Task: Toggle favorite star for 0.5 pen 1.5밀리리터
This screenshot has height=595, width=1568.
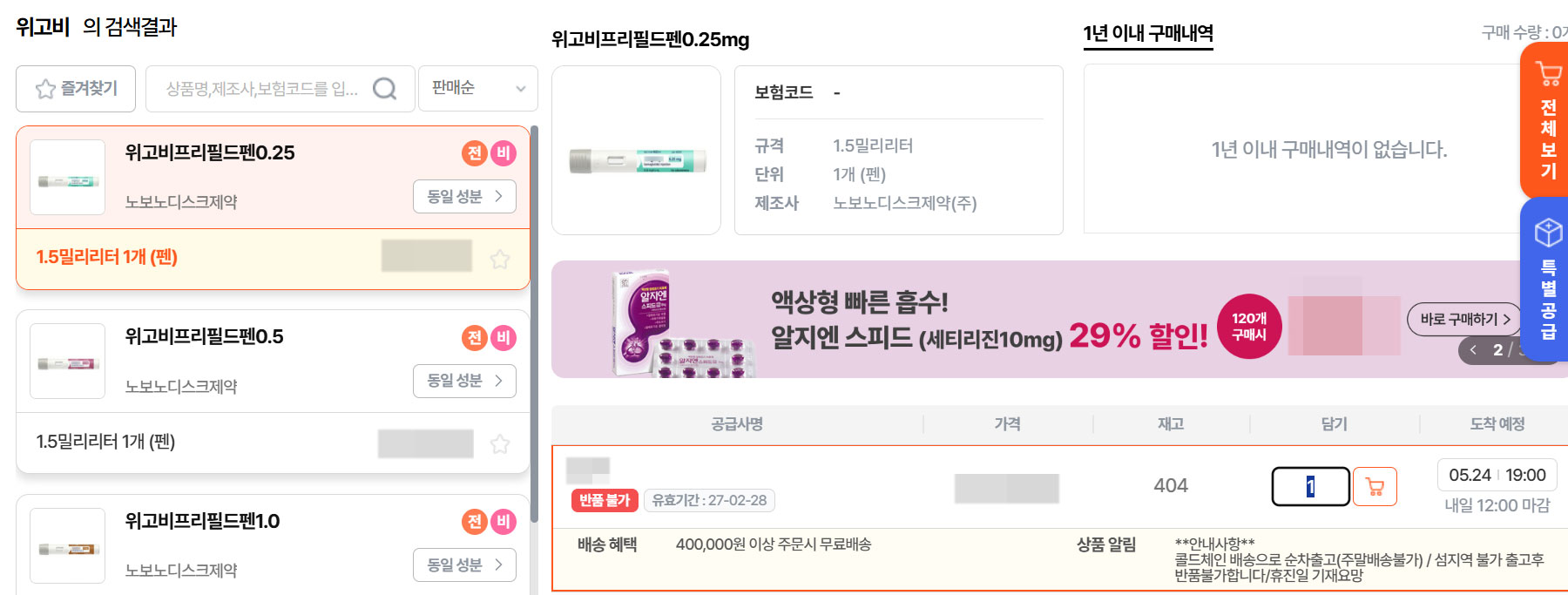Action: click(500, 444)
